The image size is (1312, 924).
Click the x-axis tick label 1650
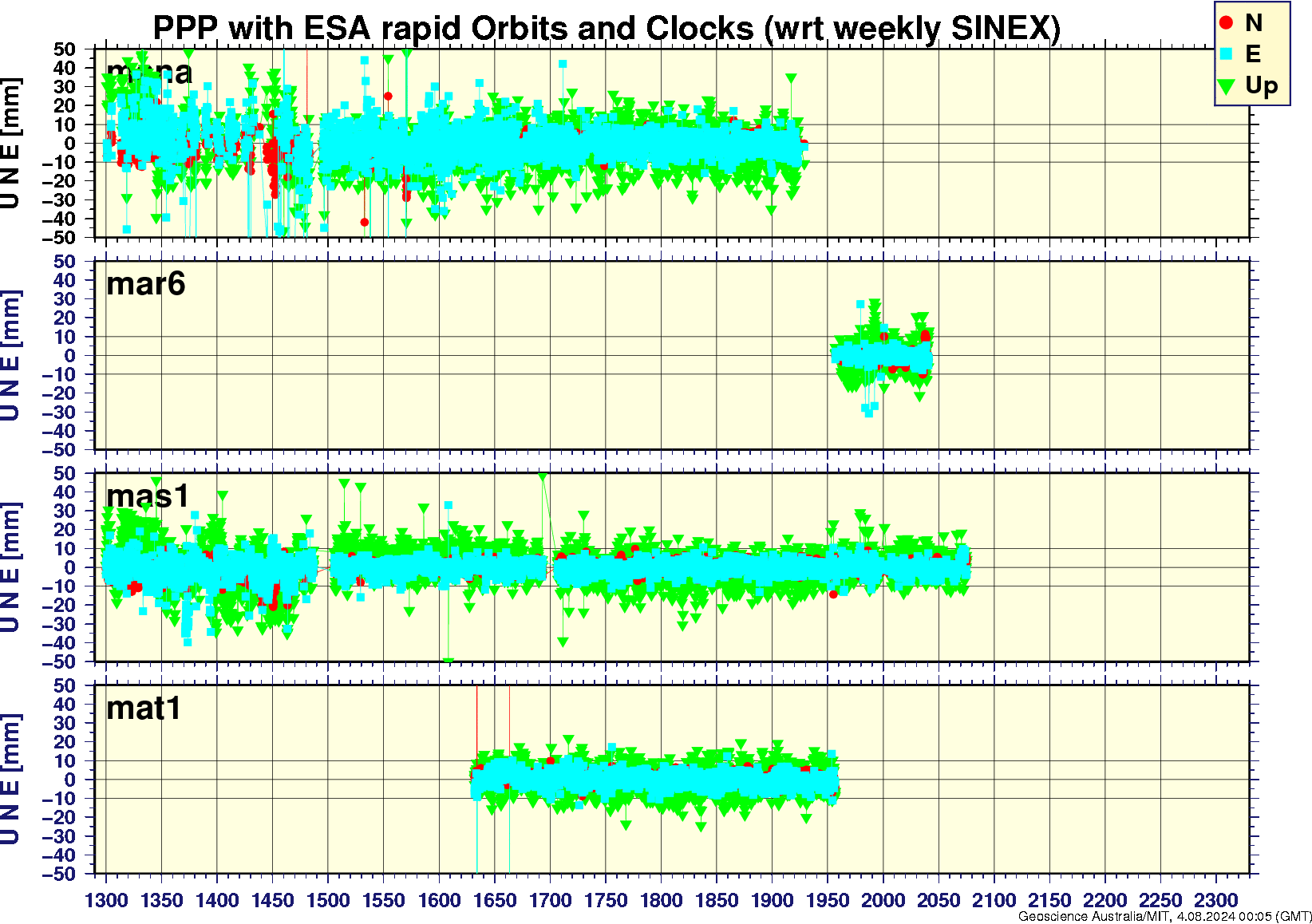pyautogui.click(x=495, y=900)
